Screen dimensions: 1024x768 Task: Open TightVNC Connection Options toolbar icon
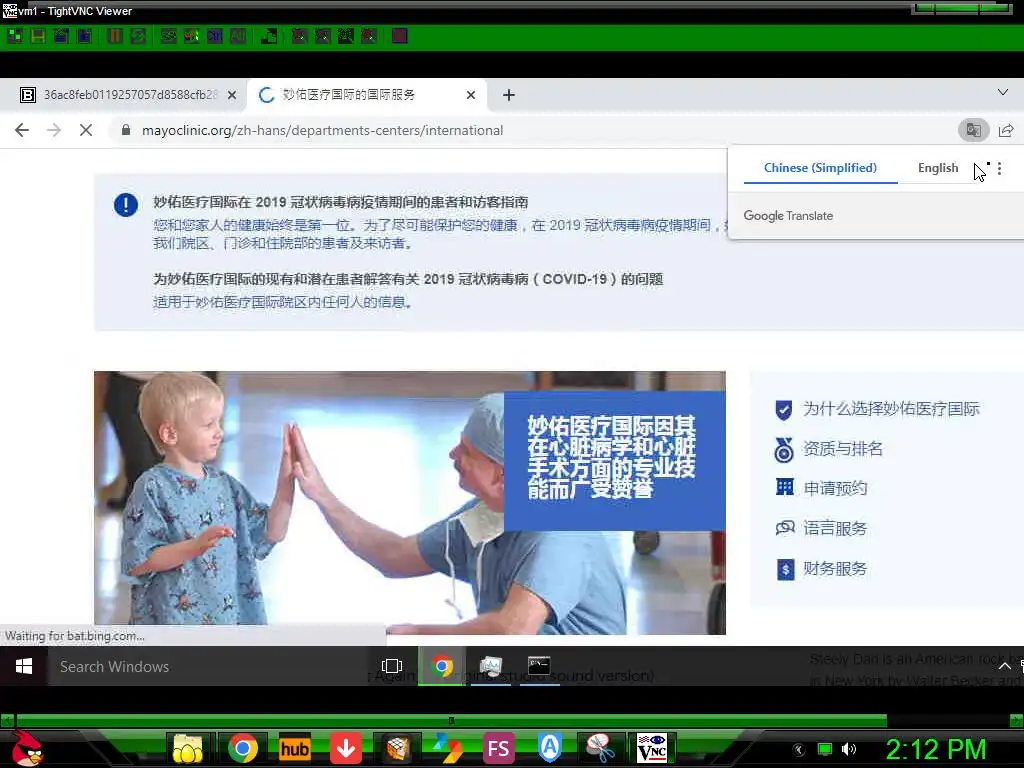click(x=61, y=36)
